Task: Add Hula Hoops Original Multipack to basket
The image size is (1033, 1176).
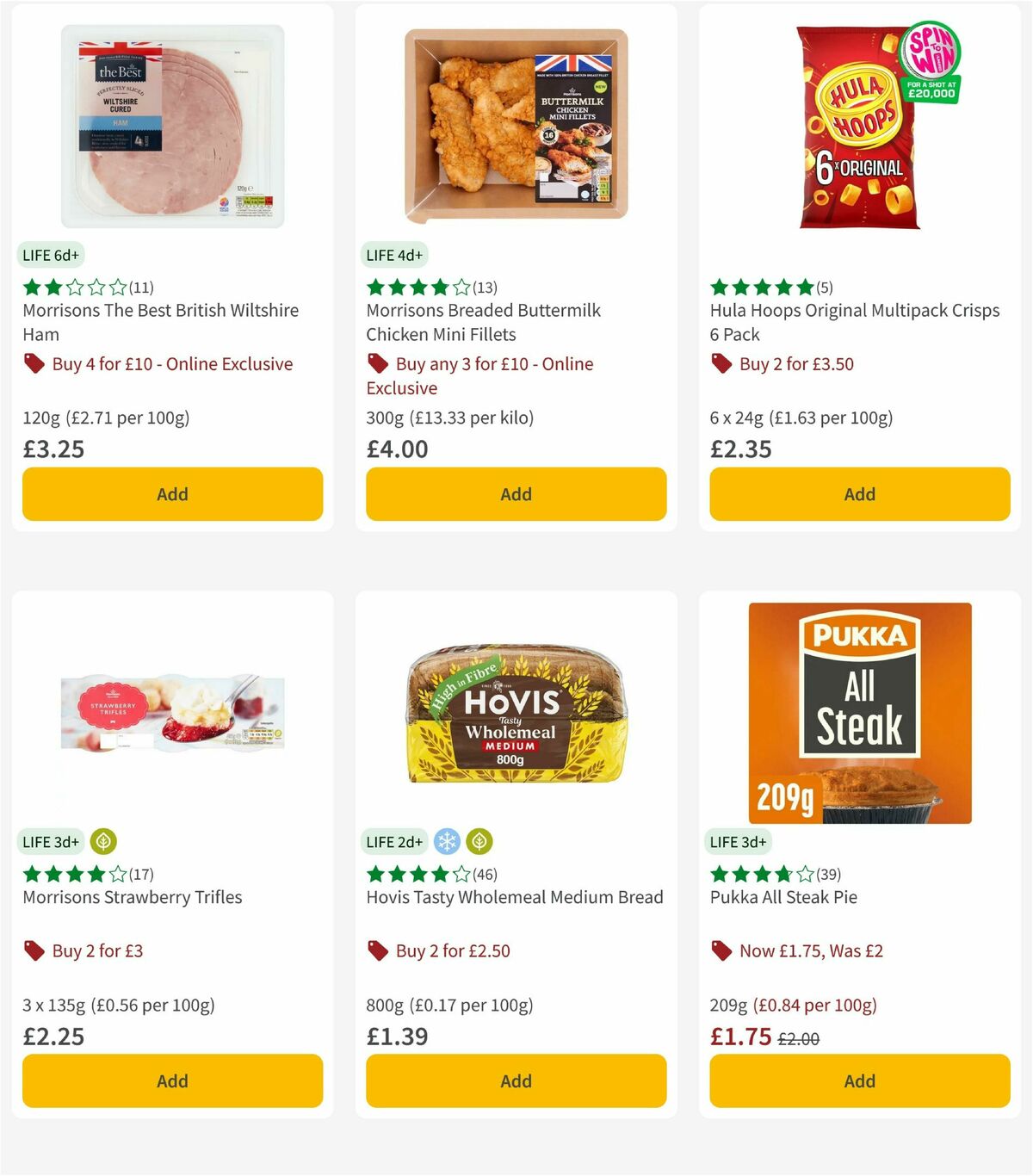Action: pyautogui.click(x=858, y=494)
